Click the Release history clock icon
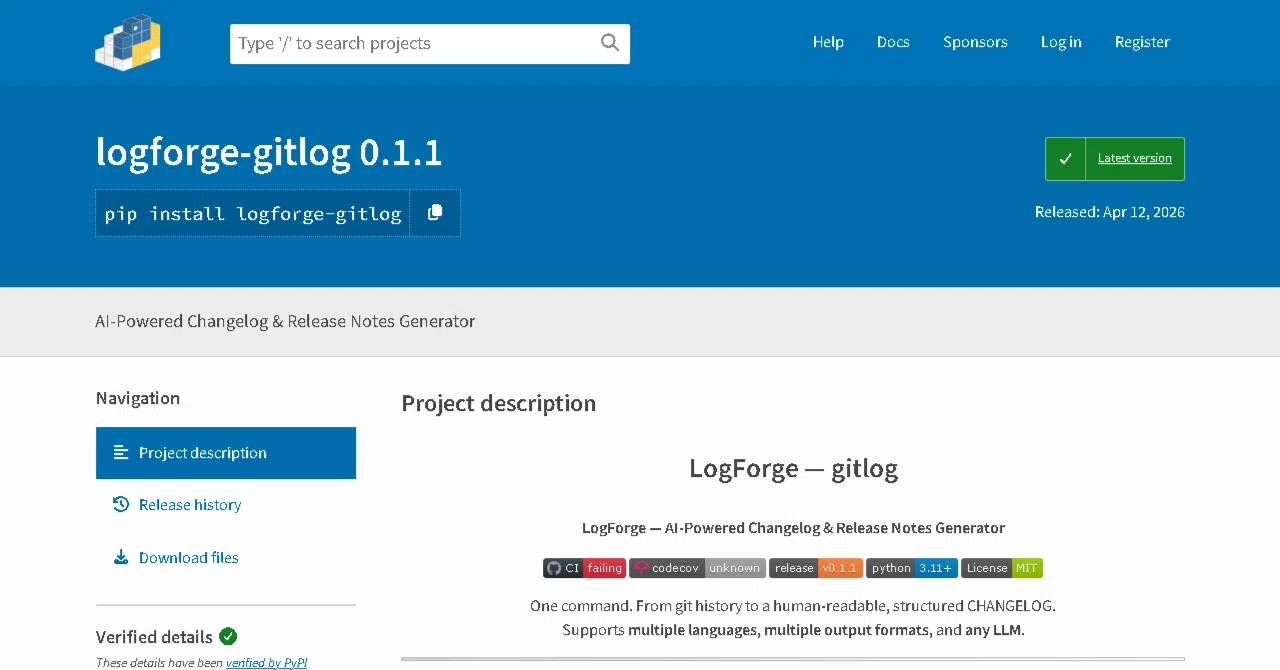This screenshot has height=670, width=1280. click(121, 505)
